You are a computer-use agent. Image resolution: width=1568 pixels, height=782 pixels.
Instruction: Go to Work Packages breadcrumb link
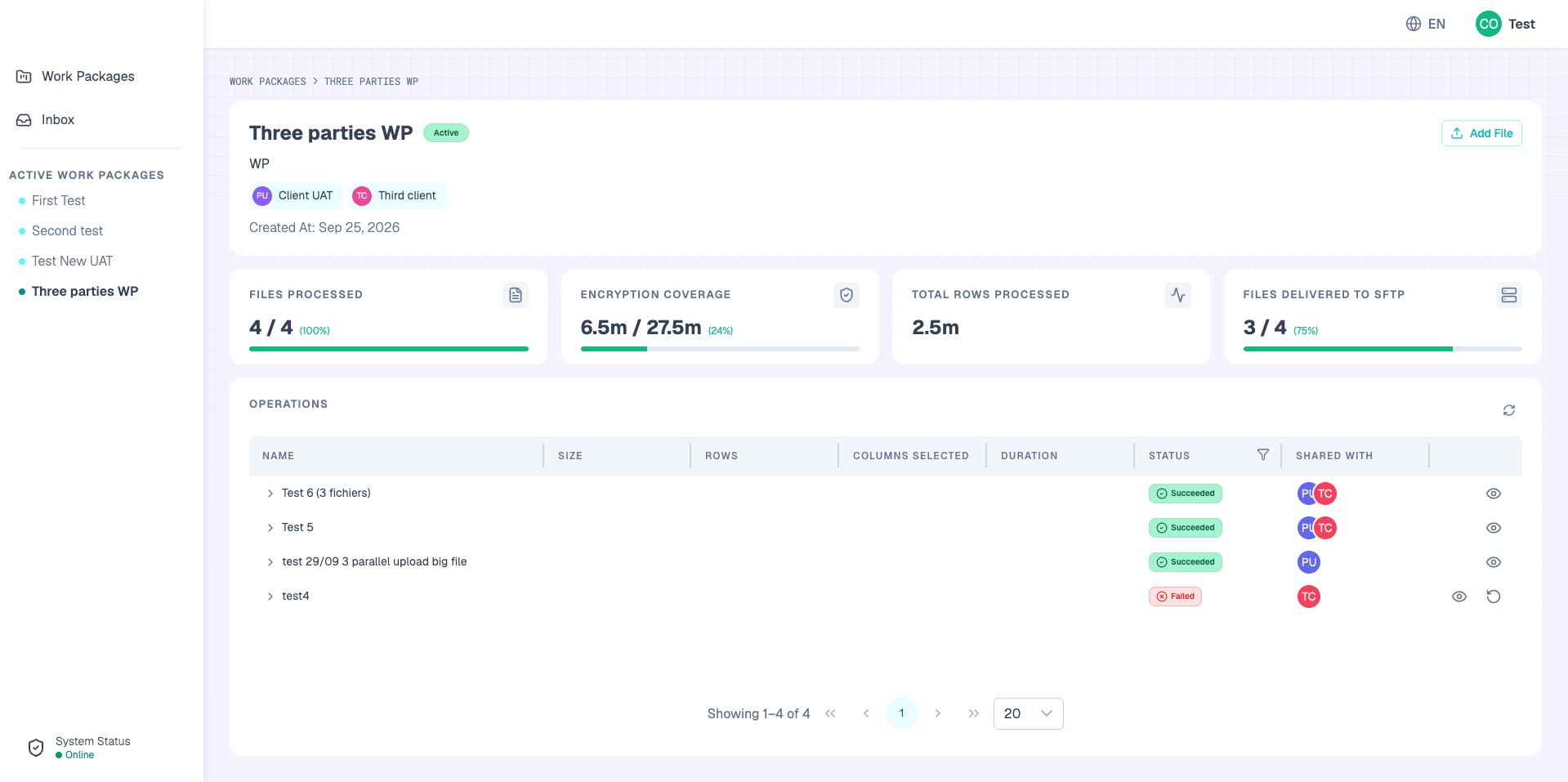point(268,82)
